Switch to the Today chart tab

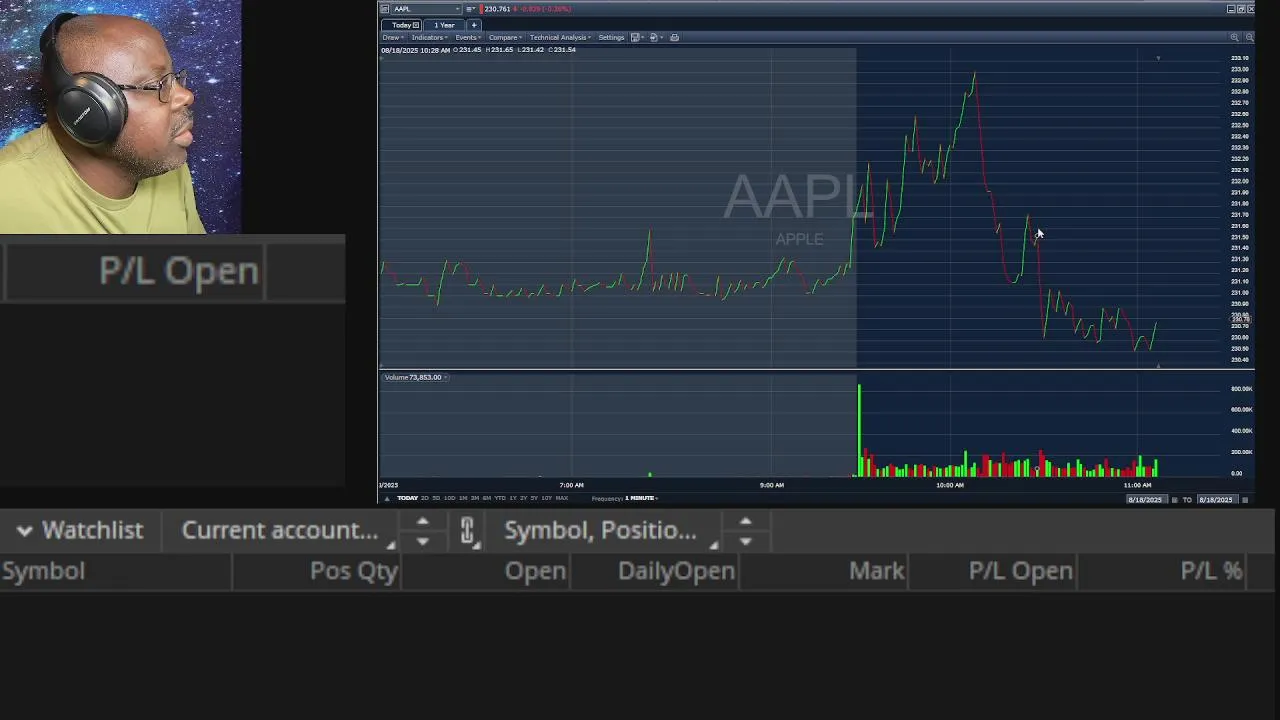click(x=401, y=25)
